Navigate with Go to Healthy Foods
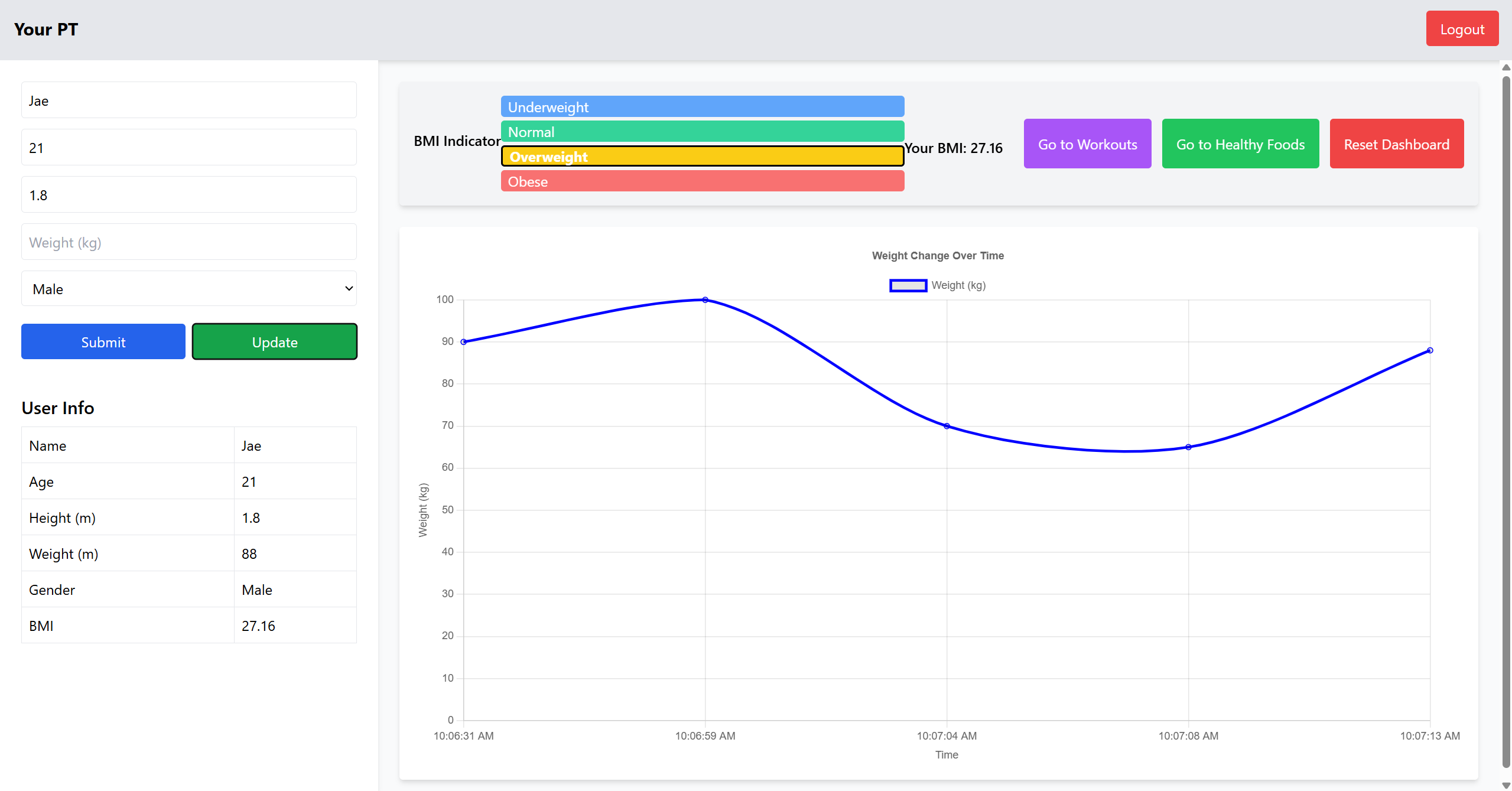Image resolution: width=1512 pixels, height=791 pixels. (1240, 144)
